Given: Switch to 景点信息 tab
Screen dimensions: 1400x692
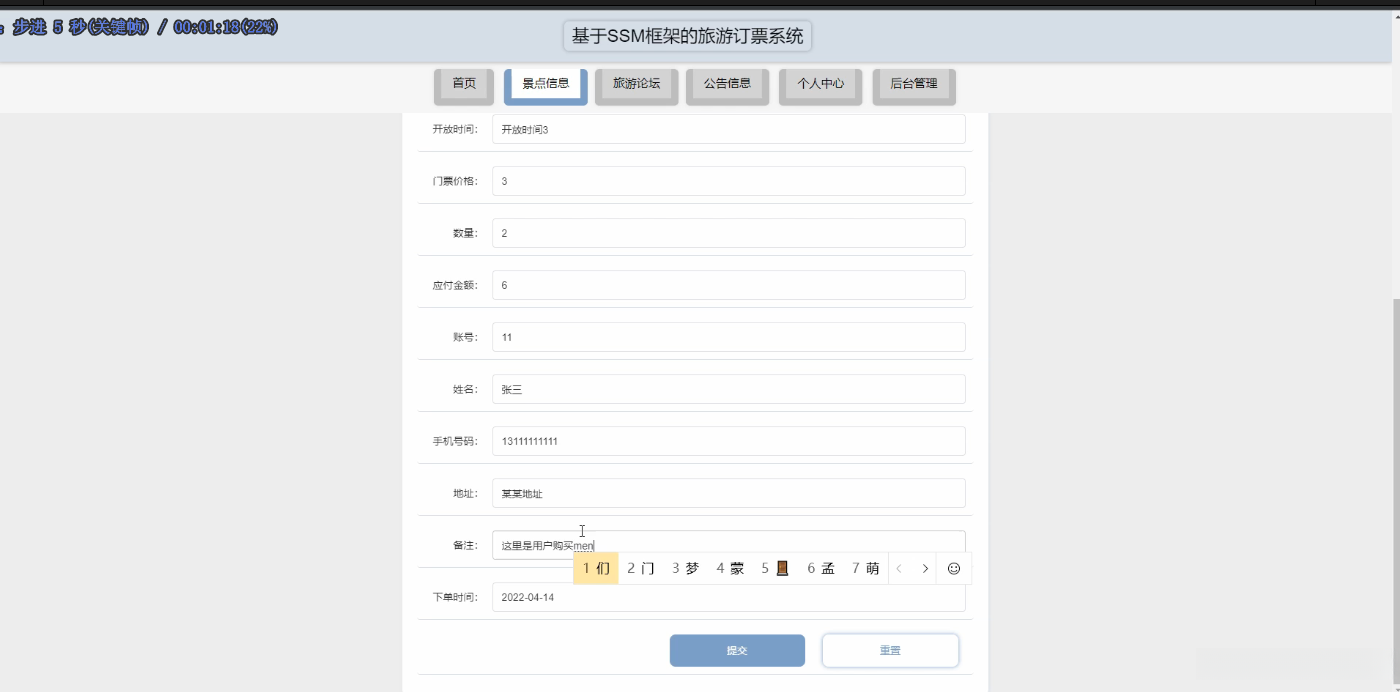Looking at the screenshot, I should [546, 85].
